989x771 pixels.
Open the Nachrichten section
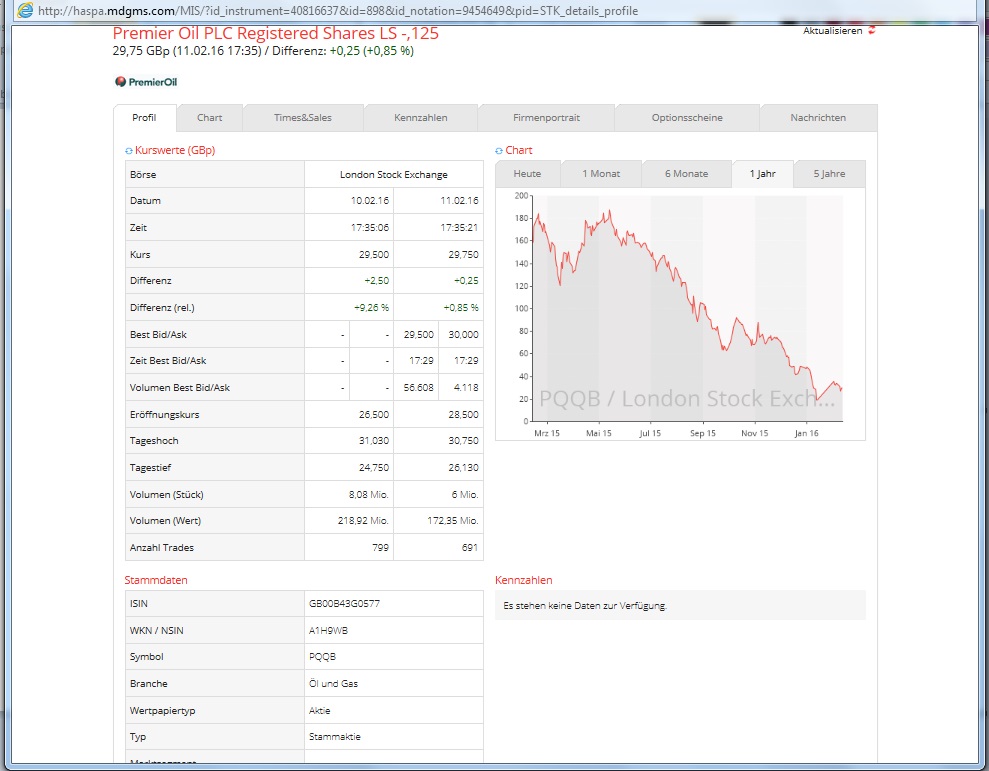[816, 117]
